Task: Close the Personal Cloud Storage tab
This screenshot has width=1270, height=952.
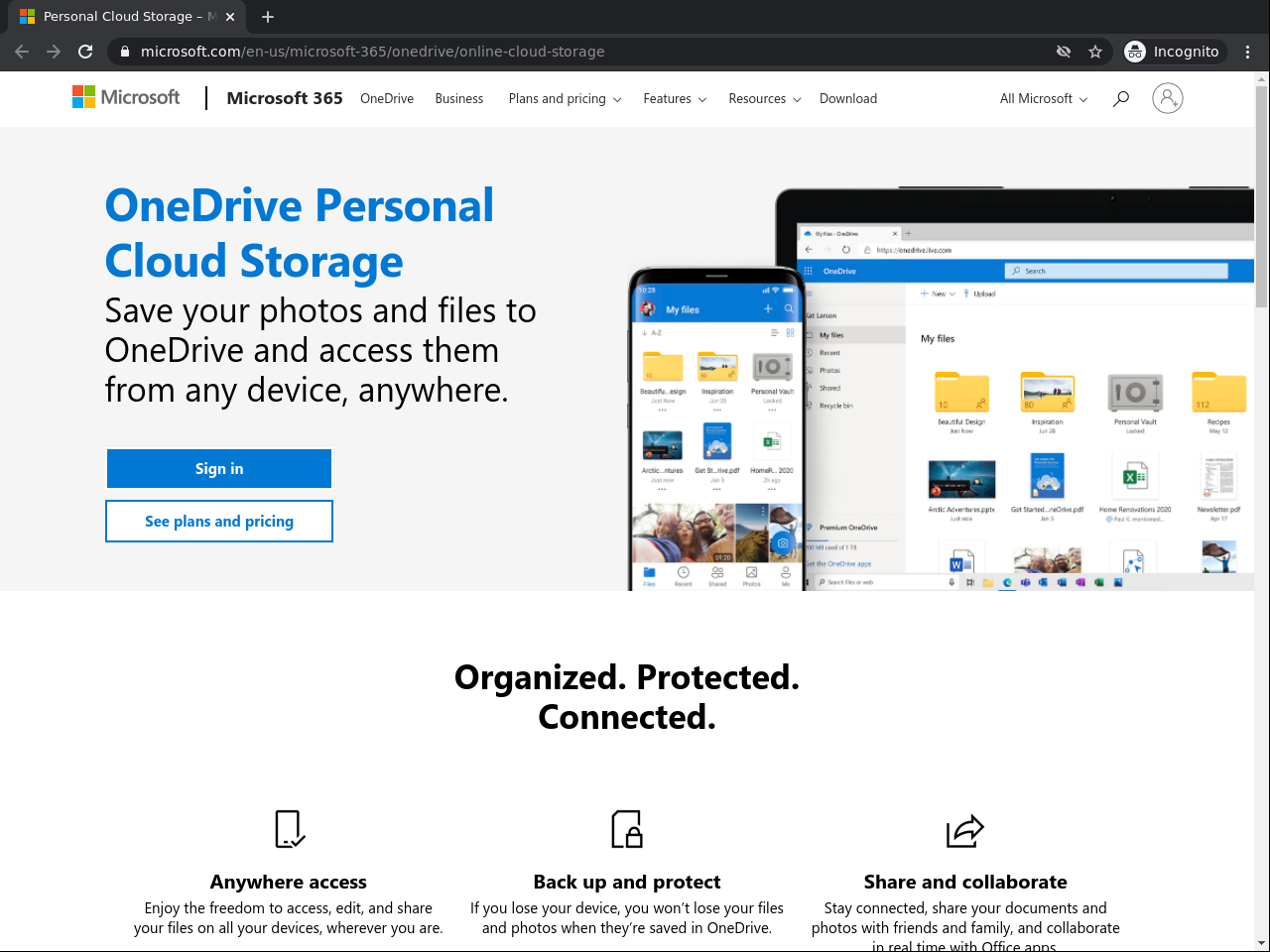Action: coord(230,17)
